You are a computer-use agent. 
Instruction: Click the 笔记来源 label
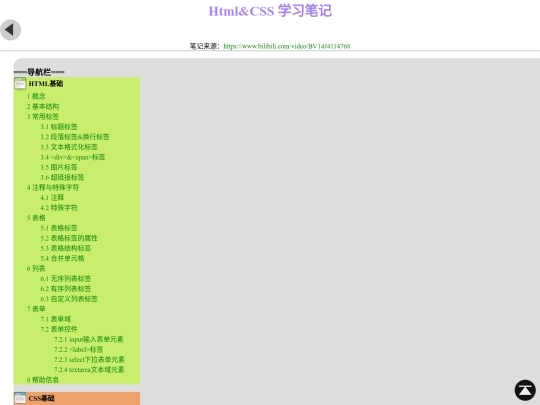205,46
